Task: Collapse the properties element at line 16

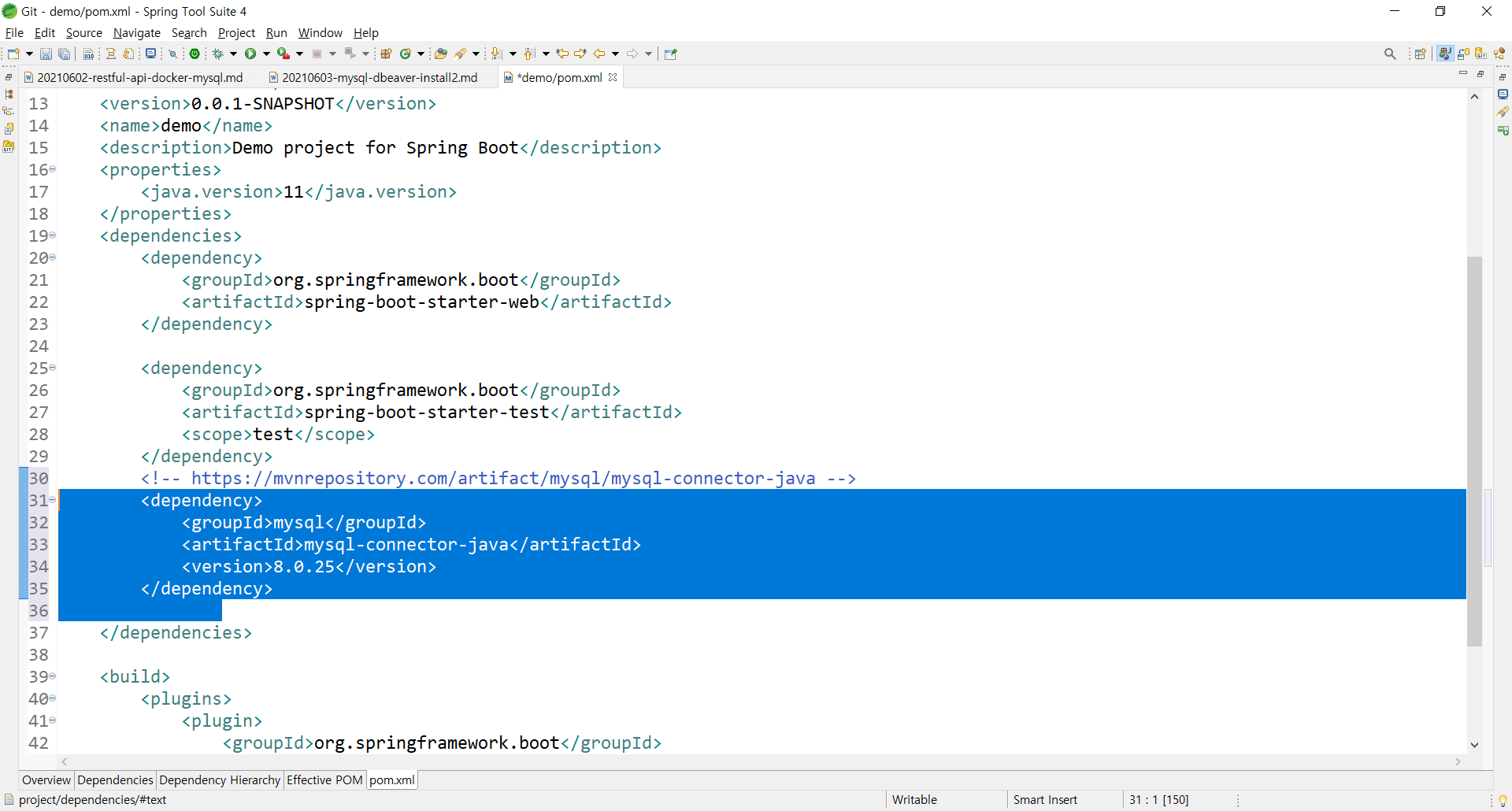Action: click(x=53, y=169)
